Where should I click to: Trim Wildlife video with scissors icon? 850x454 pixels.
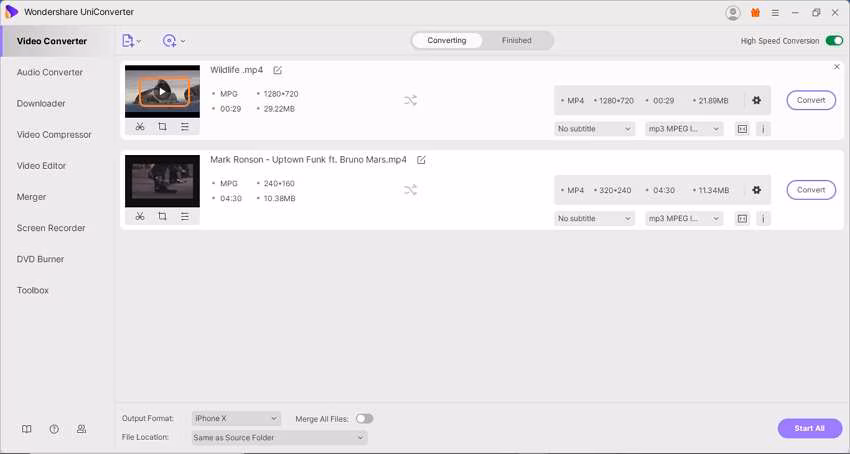(140, 126)
